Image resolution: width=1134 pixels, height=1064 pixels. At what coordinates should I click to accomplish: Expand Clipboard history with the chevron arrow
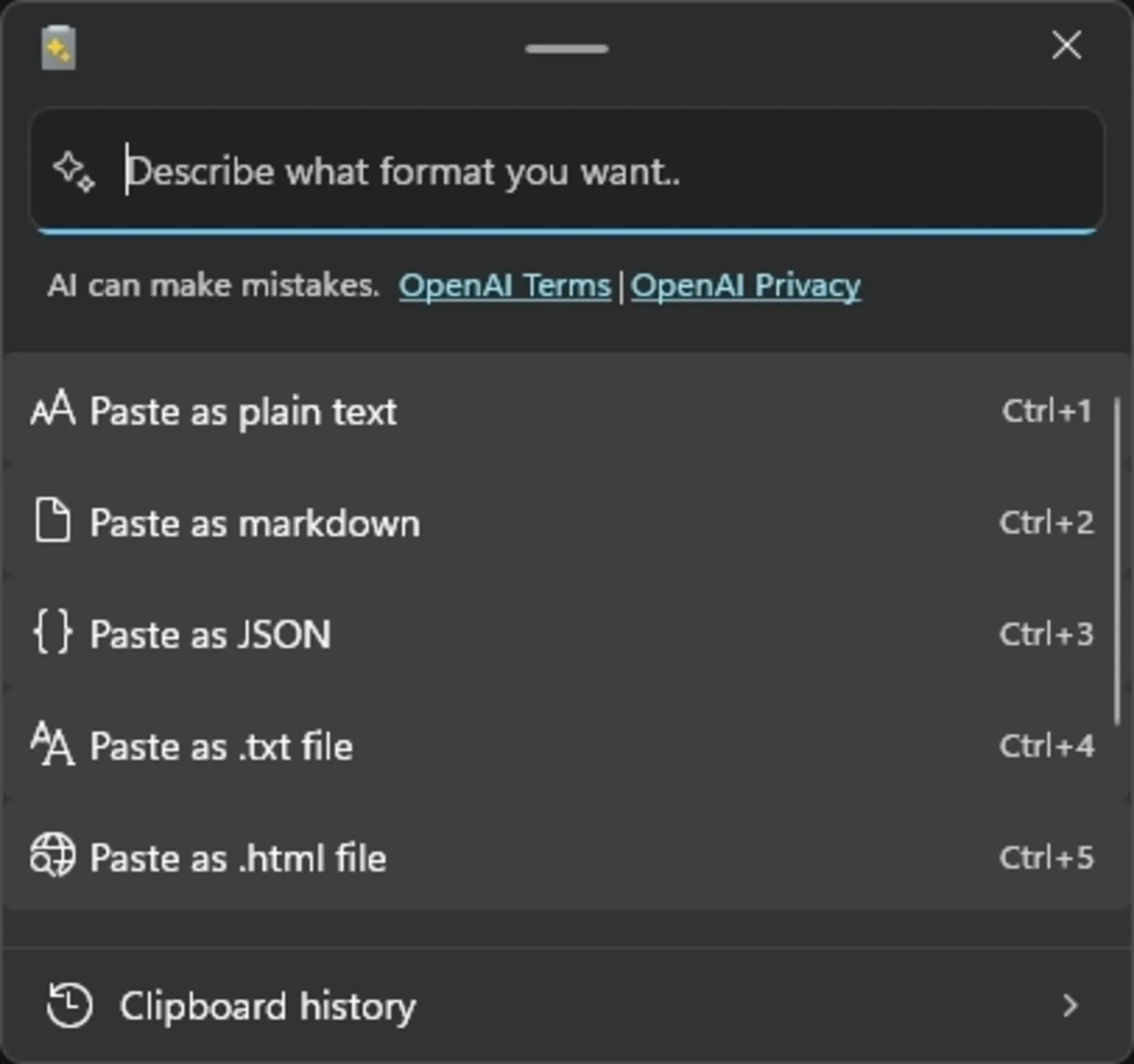tap(1070, 1006)
